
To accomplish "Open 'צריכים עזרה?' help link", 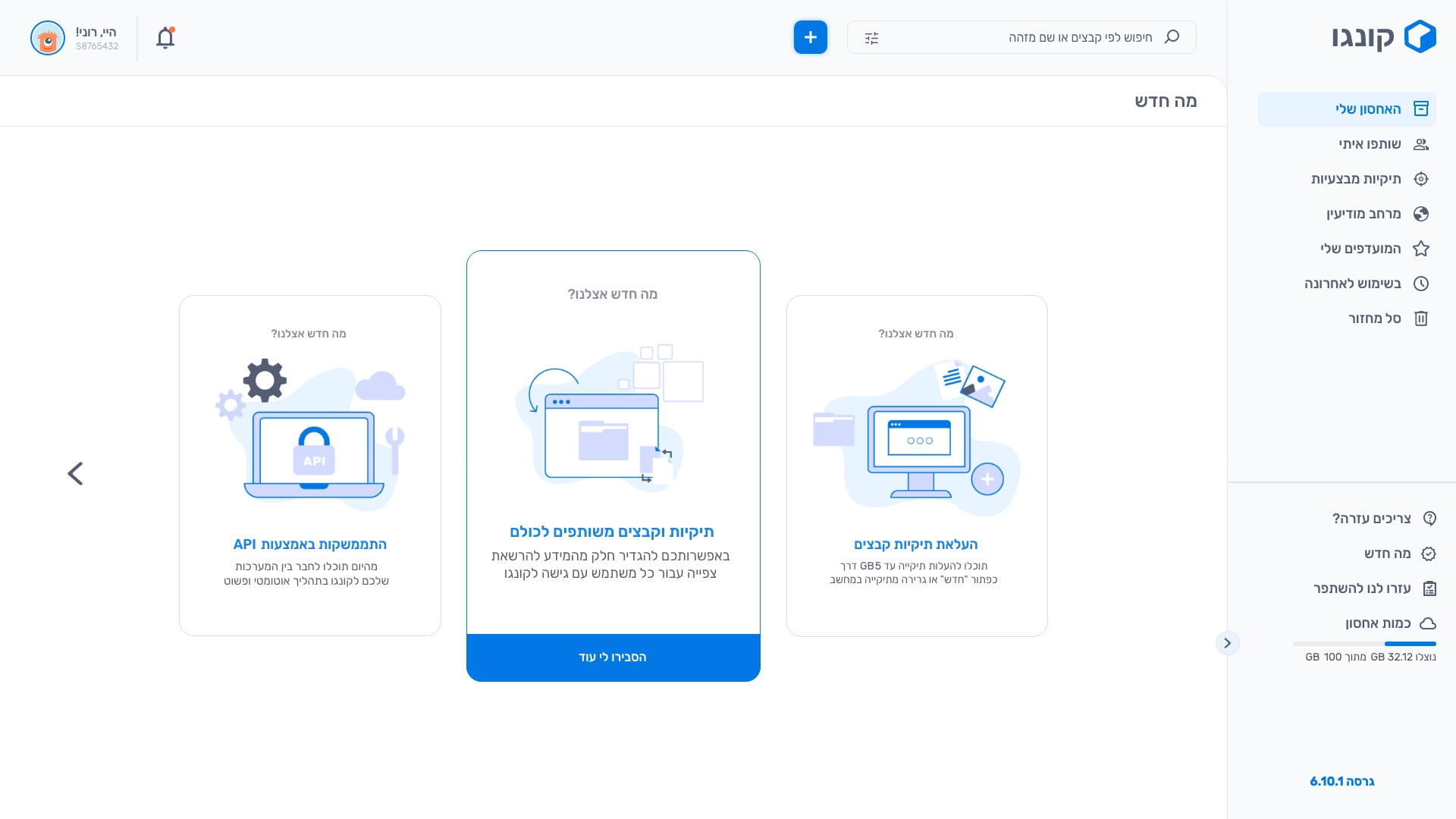I will (1371, 519).
